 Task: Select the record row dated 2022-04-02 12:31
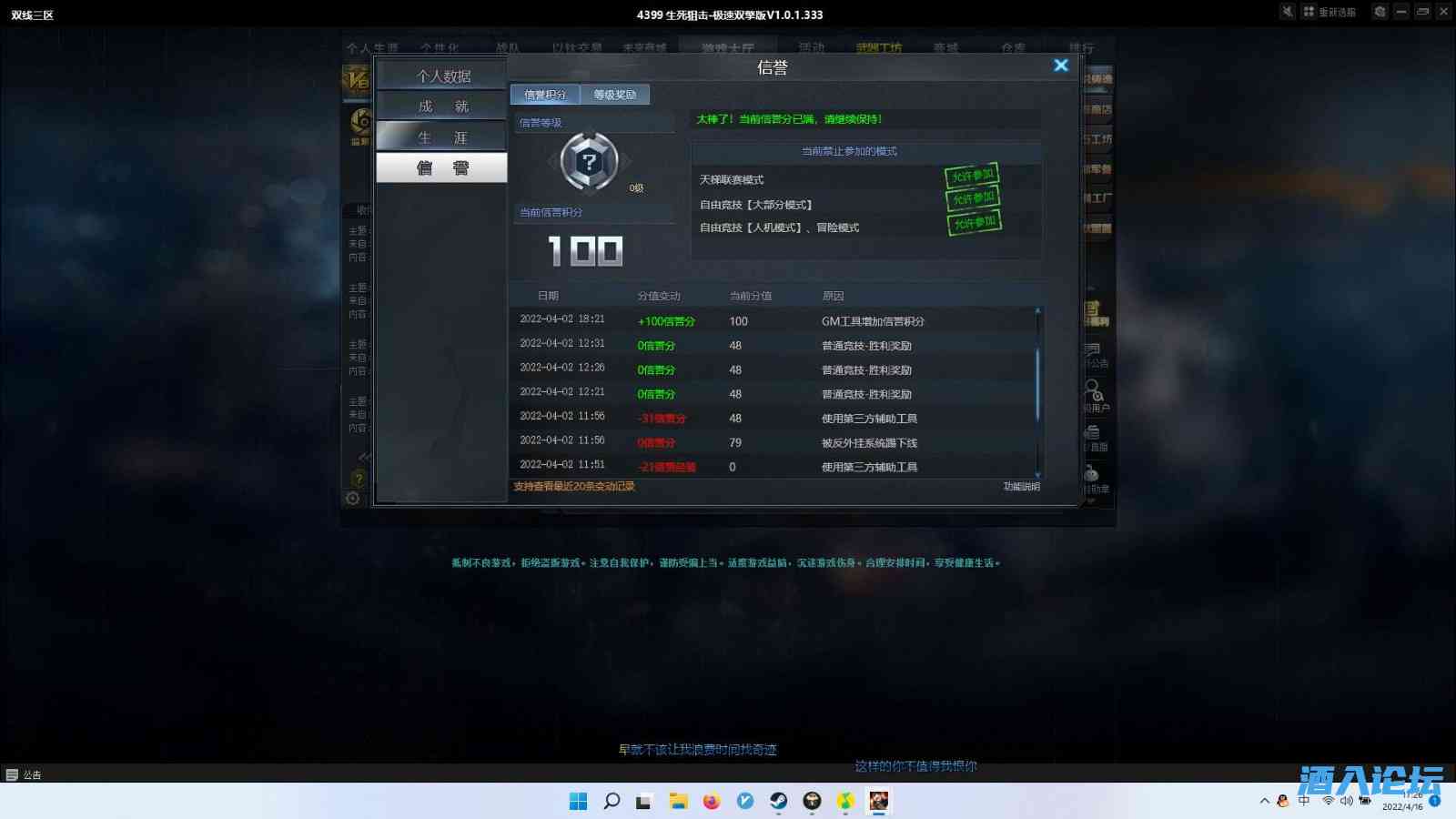tap(773, 345)
